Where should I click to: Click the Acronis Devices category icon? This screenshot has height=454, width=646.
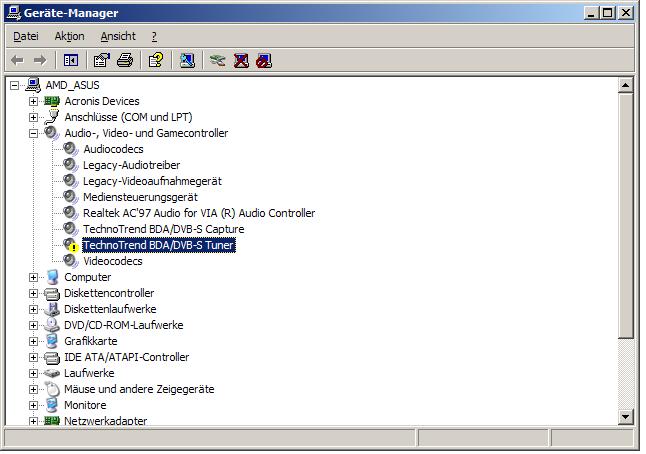click(x=52, y=101)
